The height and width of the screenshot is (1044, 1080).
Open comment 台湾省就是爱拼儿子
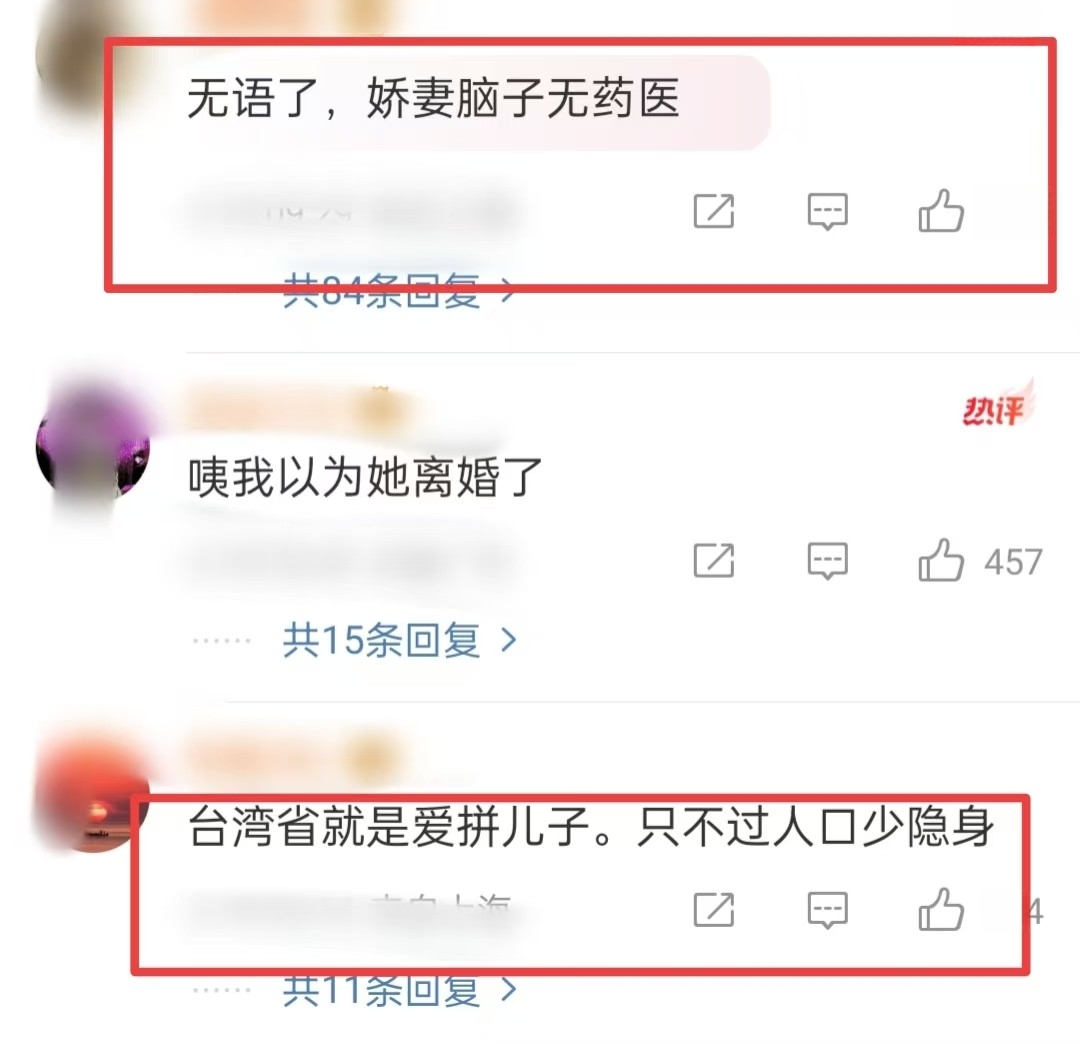pyautogui.click(x=591, y=826)
